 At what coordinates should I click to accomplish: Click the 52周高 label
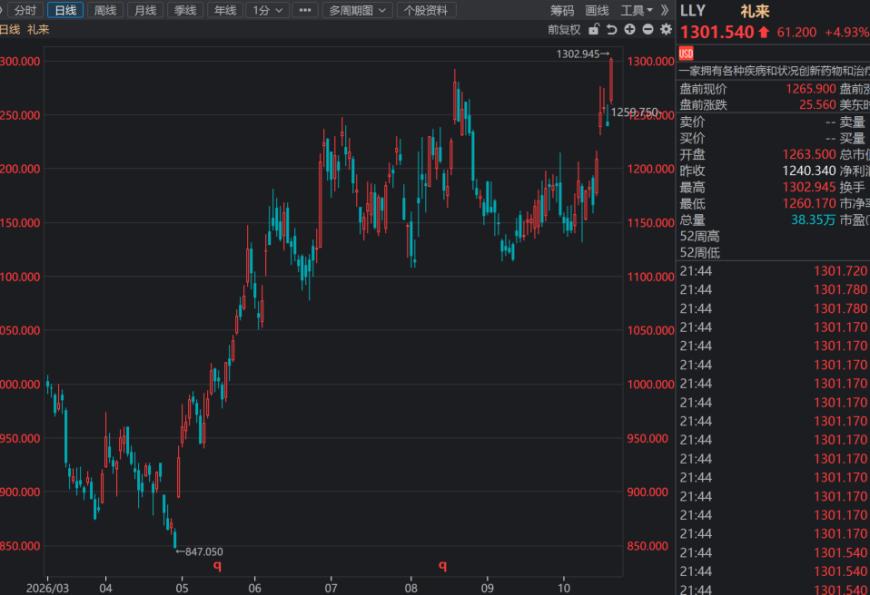pos(700,236)
